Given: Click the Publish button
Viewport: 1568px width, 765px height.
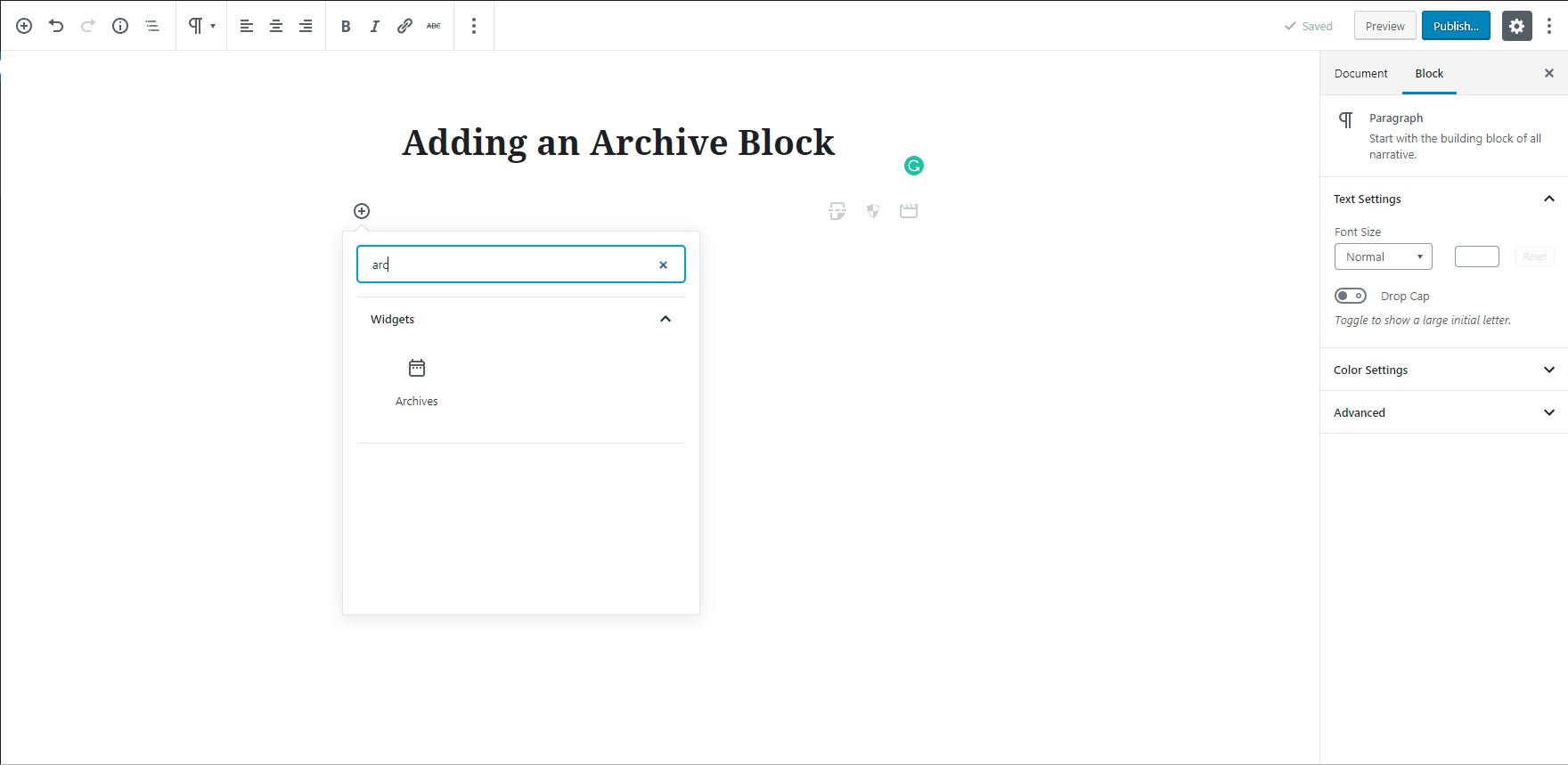Looking at the screenshot, I should pyautogui.click(x=1456, y=26).
